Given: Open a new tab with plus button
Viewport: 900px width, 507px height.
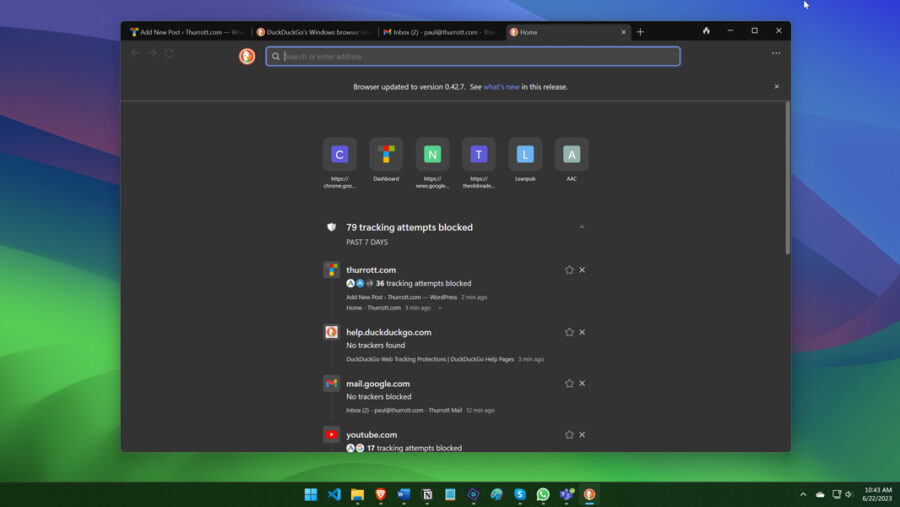Looking at the screenshot, I should tap(640, 32).
